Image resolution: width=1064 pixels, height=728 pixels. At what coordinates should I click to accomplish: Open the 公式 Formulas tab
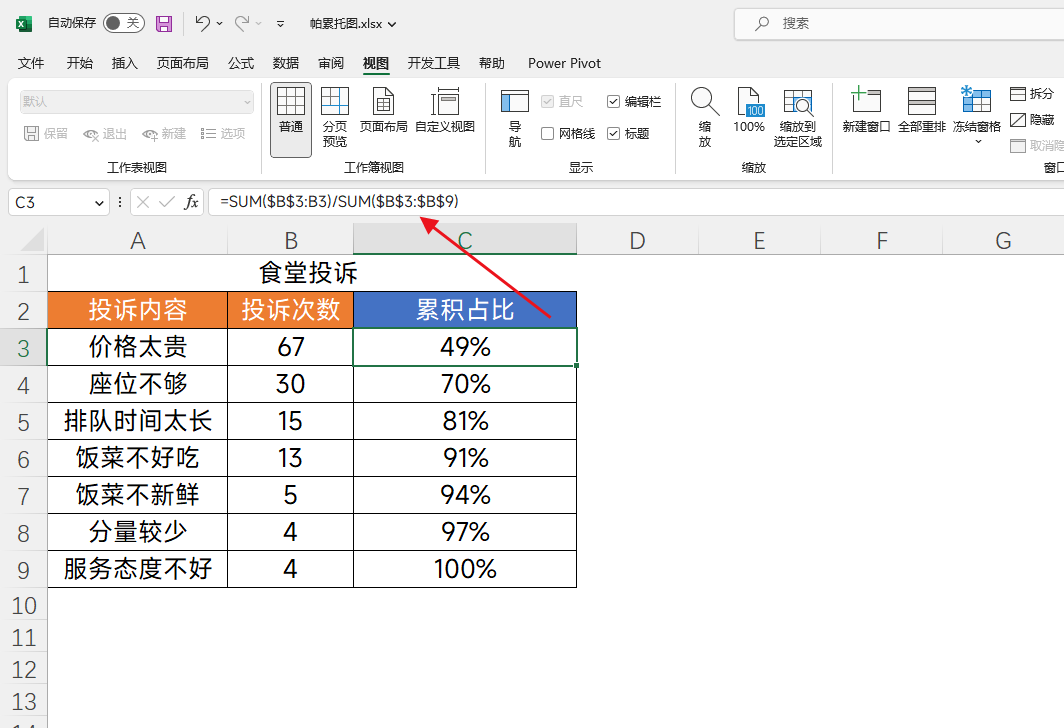pyautogui.click(x=241, y=63)
